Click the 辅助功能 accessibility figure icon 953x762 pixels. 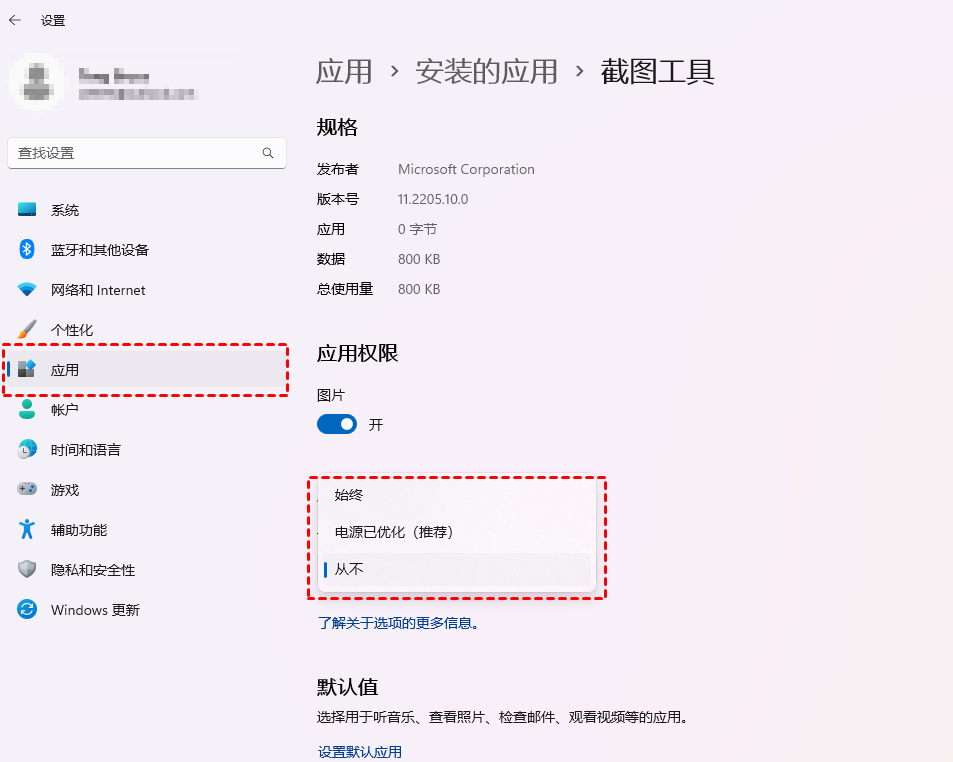(27, 529)
